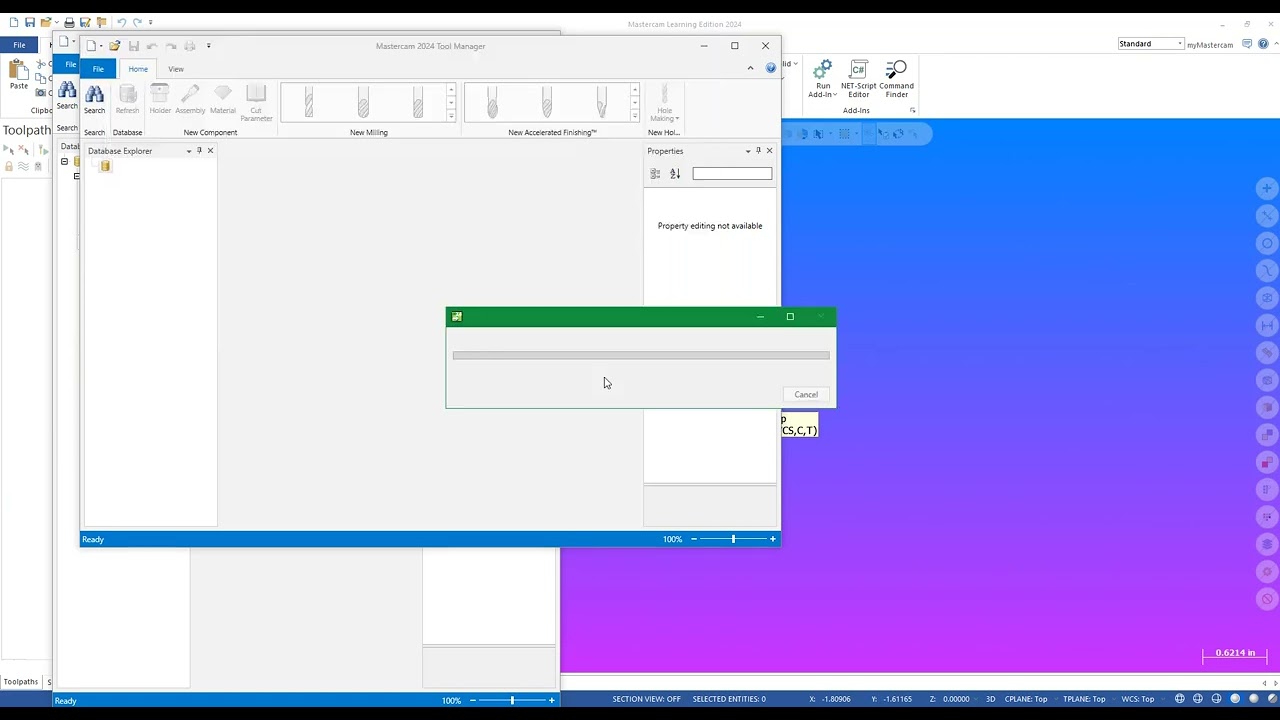Sort properties alphabetically
The image size is (1280, 720).
coord(675,174)
